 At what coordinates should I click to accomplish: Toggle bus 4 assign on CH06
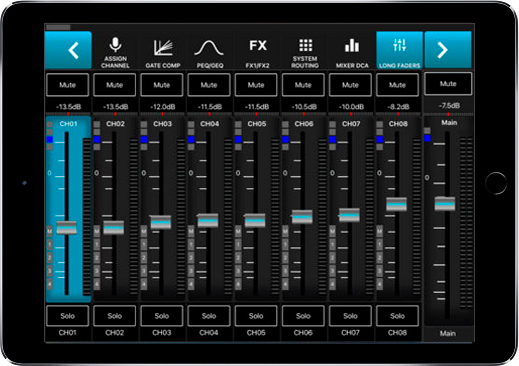(285, 284)
